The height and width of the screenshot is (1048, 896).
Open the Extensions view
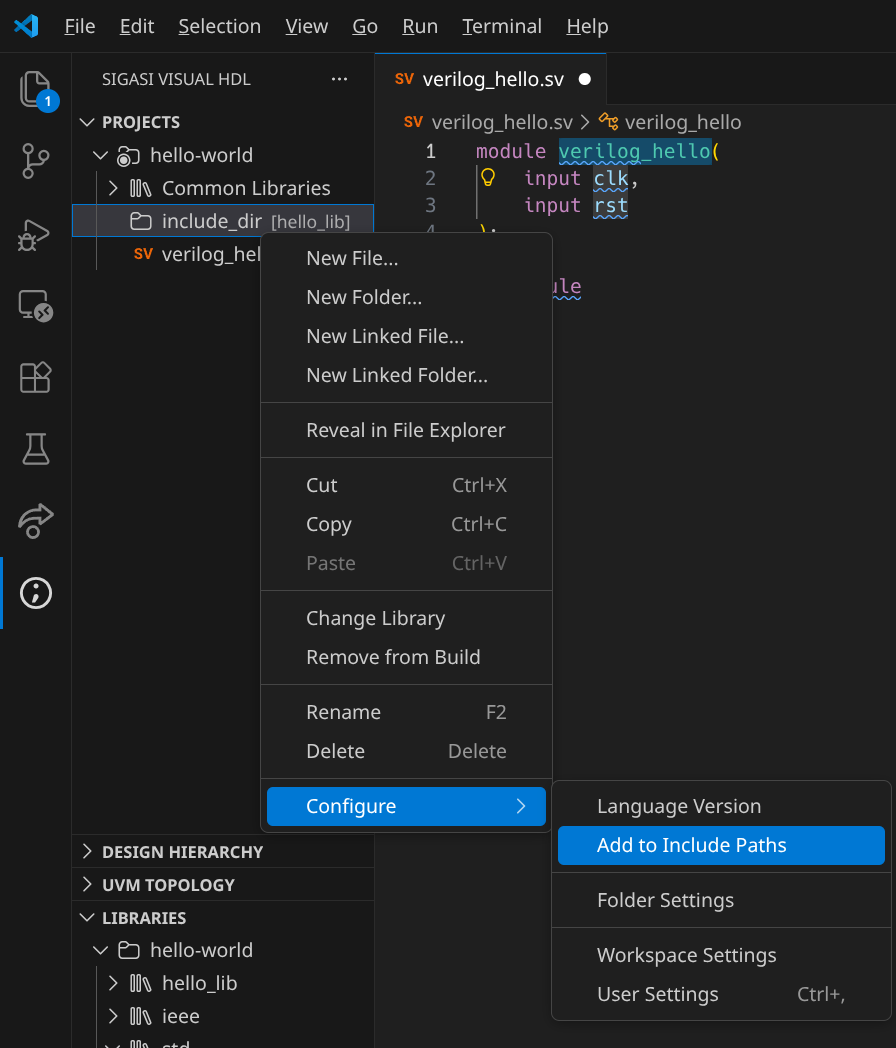[35, 377]
